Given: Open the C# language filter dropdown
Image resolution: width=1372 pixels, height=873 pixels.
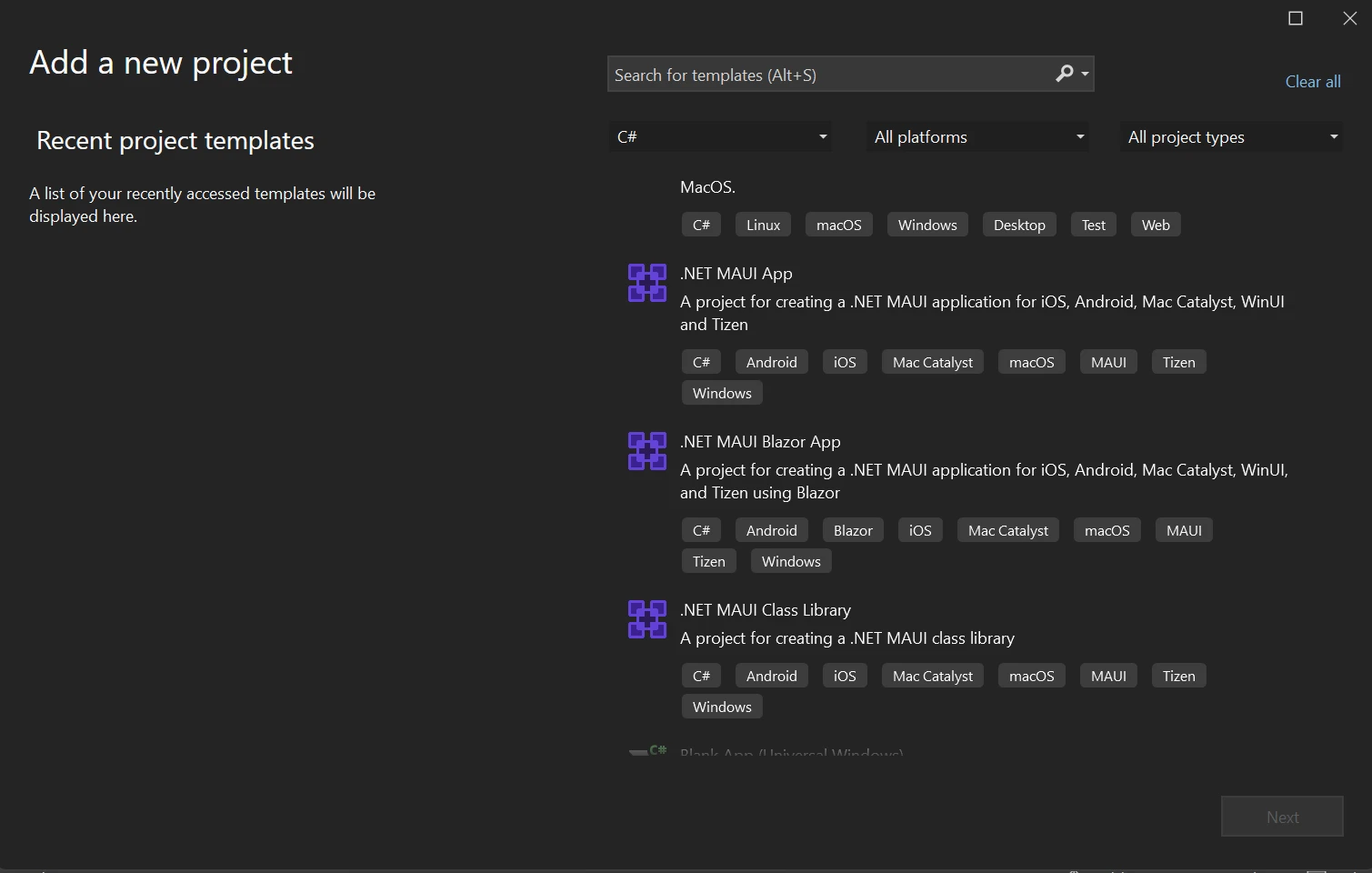Looking at the screenshot, I should coord(720,136).
